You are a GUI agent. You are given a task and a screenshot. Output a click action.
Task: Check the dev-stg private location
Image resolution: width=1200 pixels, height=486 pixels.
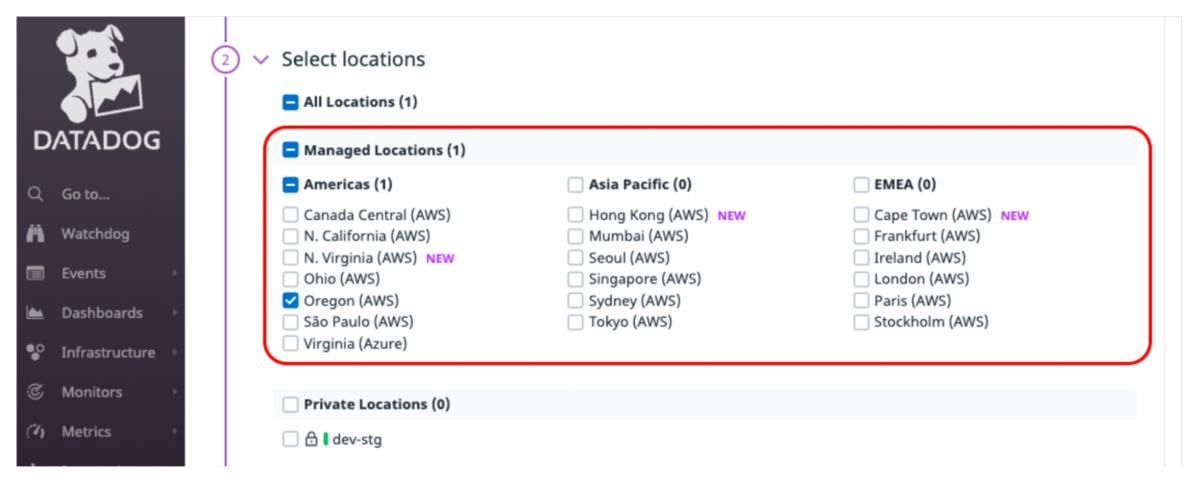tap(290, 439)
